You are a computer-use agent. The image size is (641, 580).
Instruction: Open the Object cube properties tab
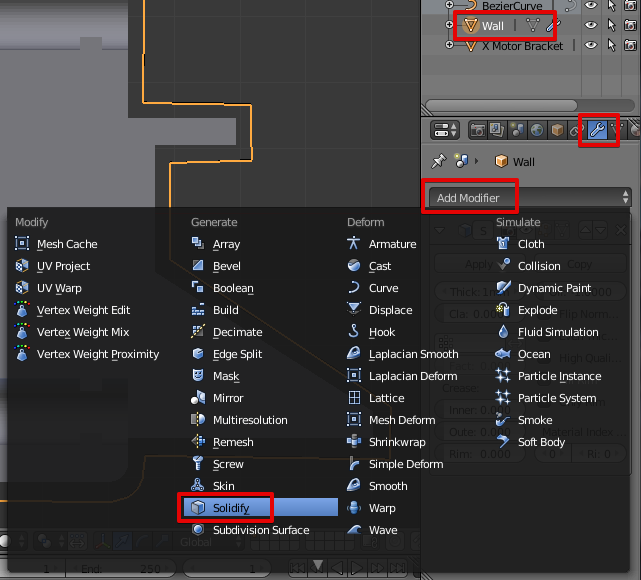[x=559, y=131]
